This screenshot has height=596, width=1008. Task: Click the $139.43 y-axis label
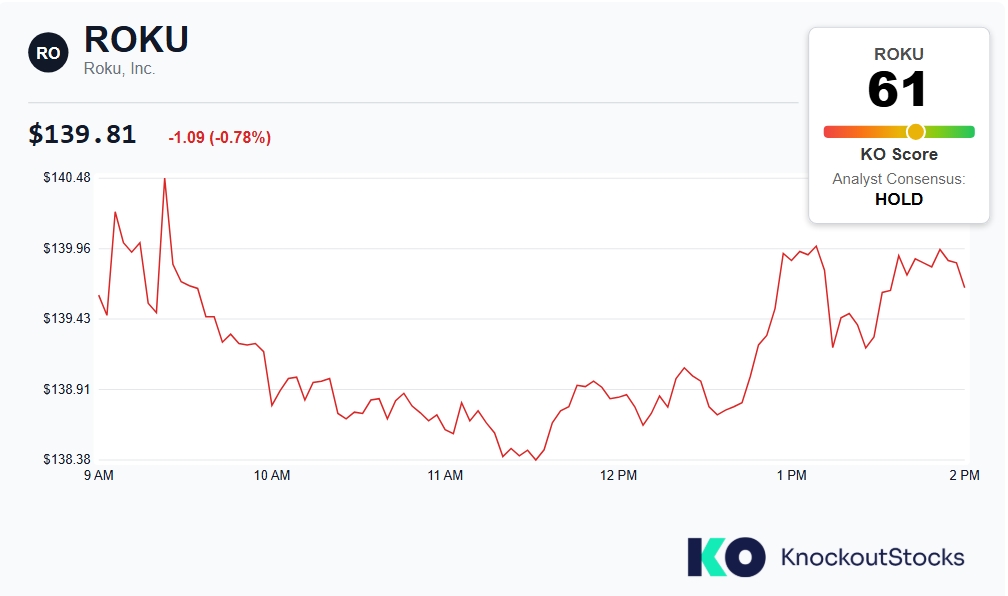point(67,318)
